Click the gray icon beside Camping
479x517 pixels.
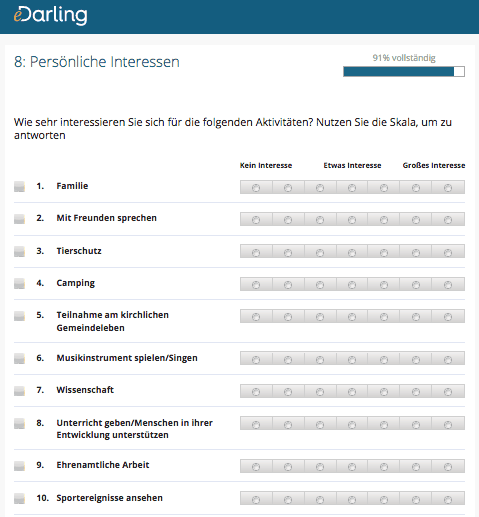click(x=19, y=284)
